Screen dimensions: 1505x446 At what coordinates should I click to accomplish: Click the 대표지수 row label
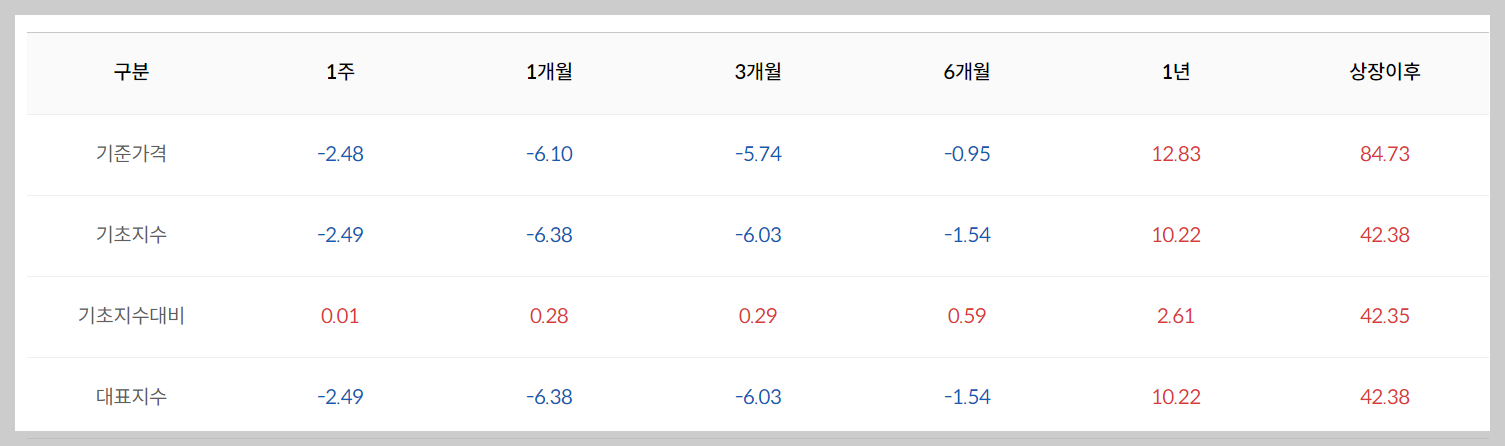(131, 397)
